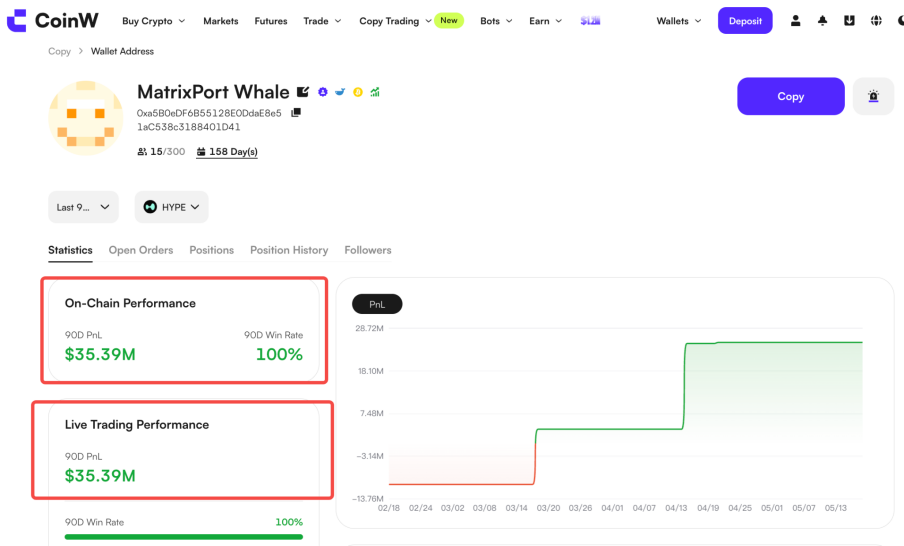Open the notifications bell icon
The height and width of the screenshot is (546, 904).
pos(822,21)
